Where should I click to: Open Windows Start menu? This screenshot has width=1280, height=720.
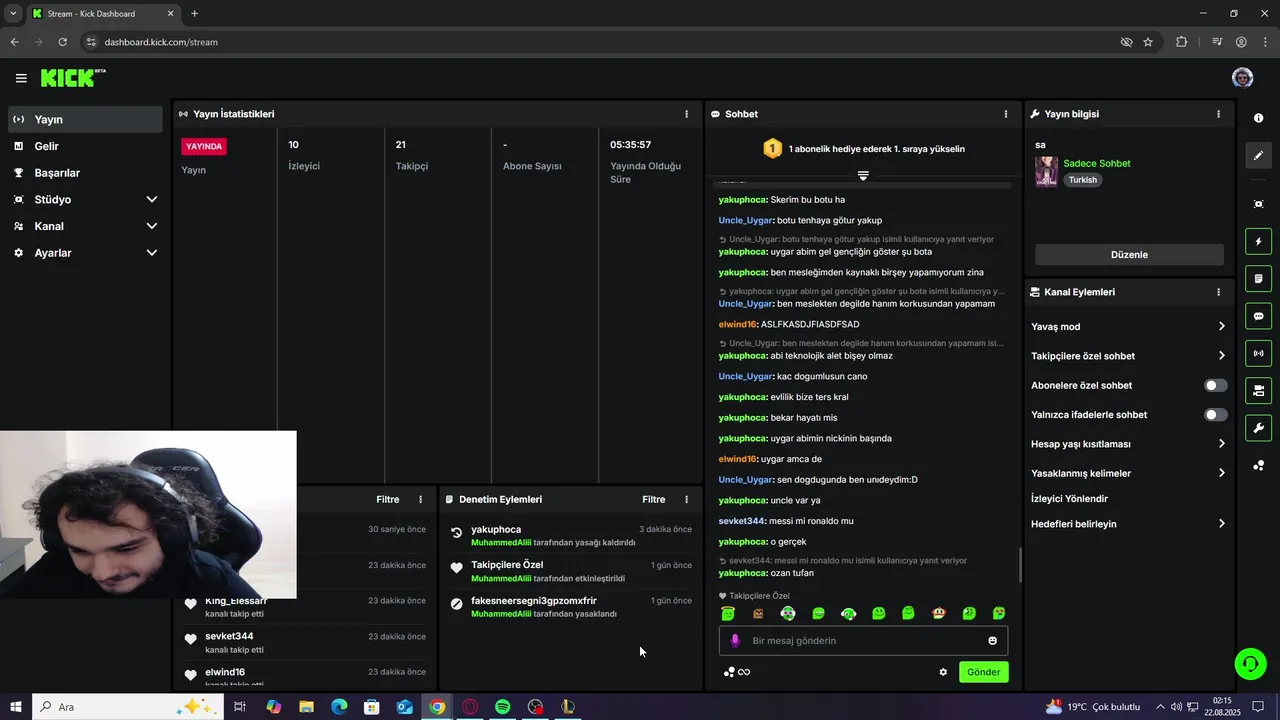tap(15, 707)
